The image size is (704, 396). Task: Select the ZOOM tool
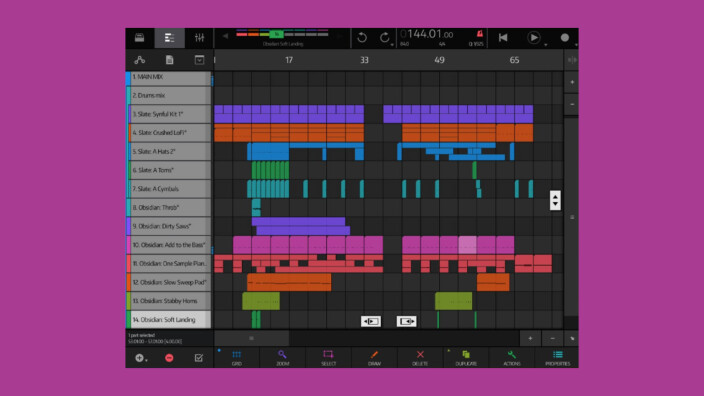[x=282, y=358]
